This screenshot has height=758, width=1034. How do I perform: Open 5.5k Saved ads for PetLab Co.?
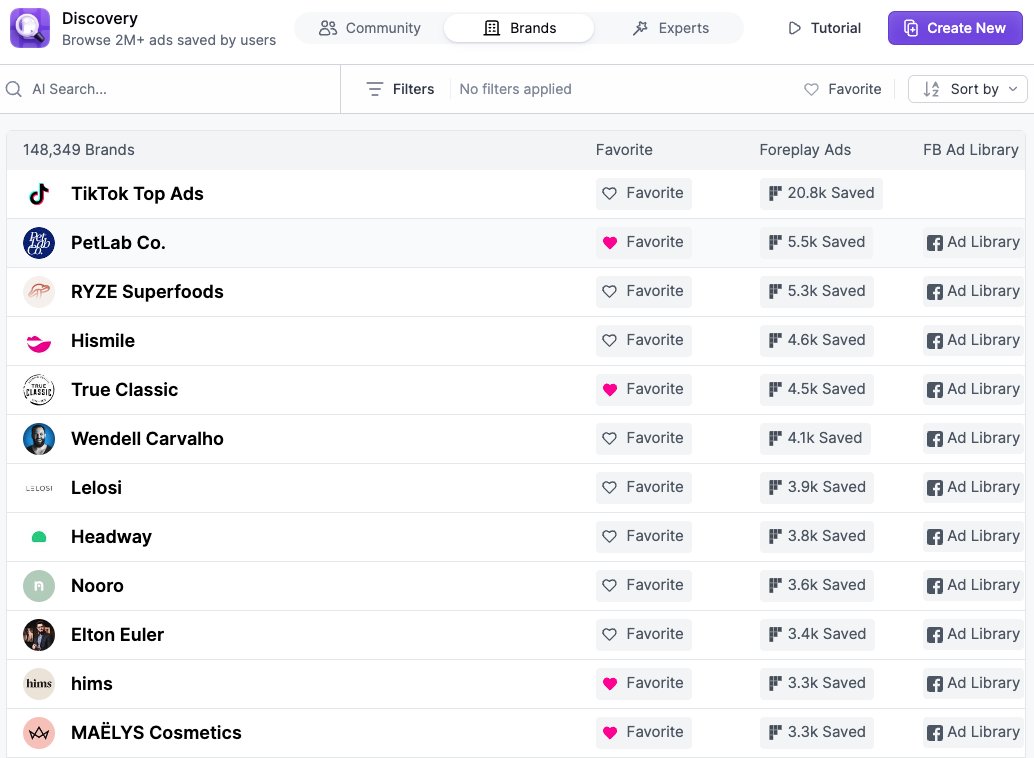click(816, 242)
